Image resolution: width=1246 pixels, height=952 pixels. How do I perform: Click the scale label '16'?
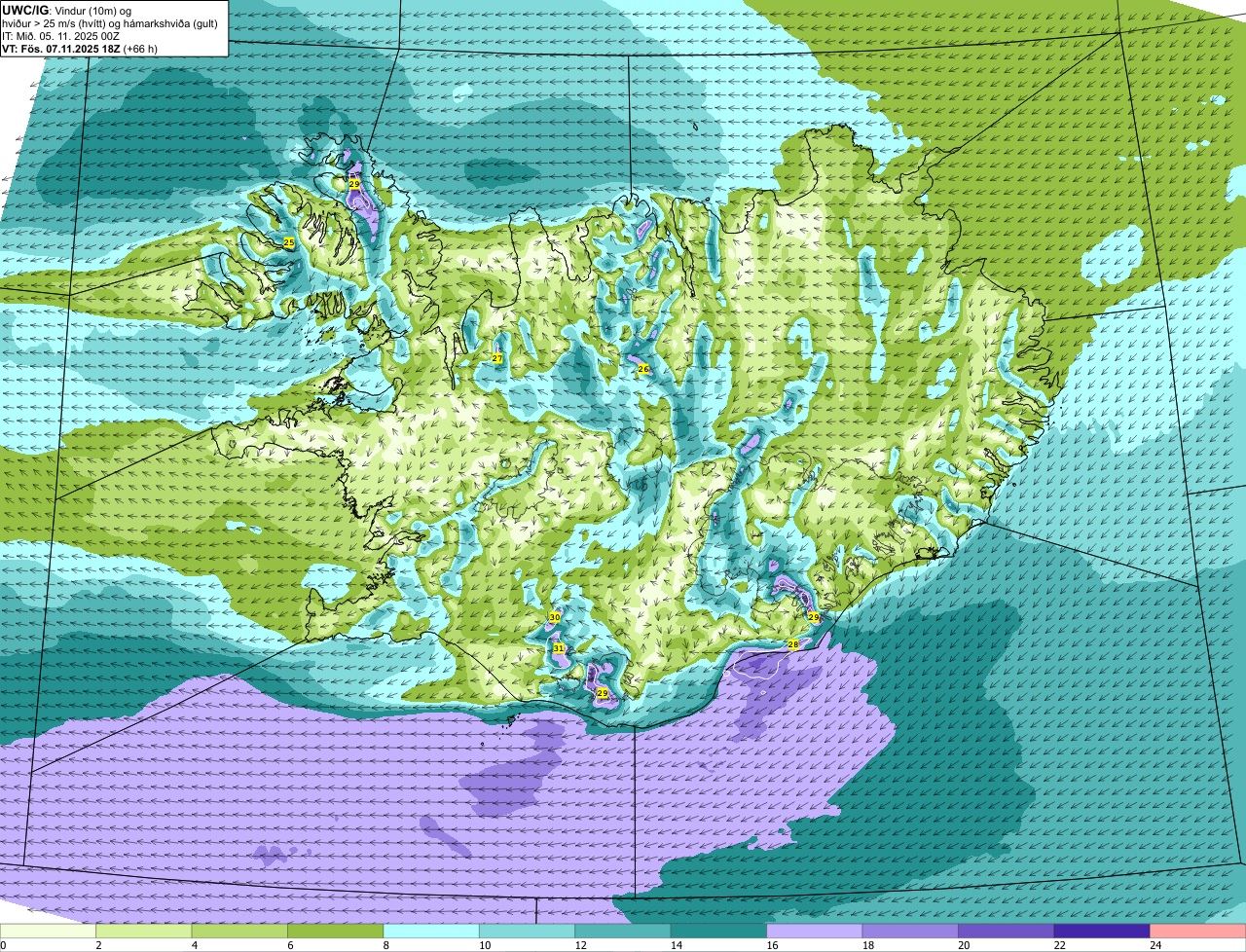click(772, 945)
